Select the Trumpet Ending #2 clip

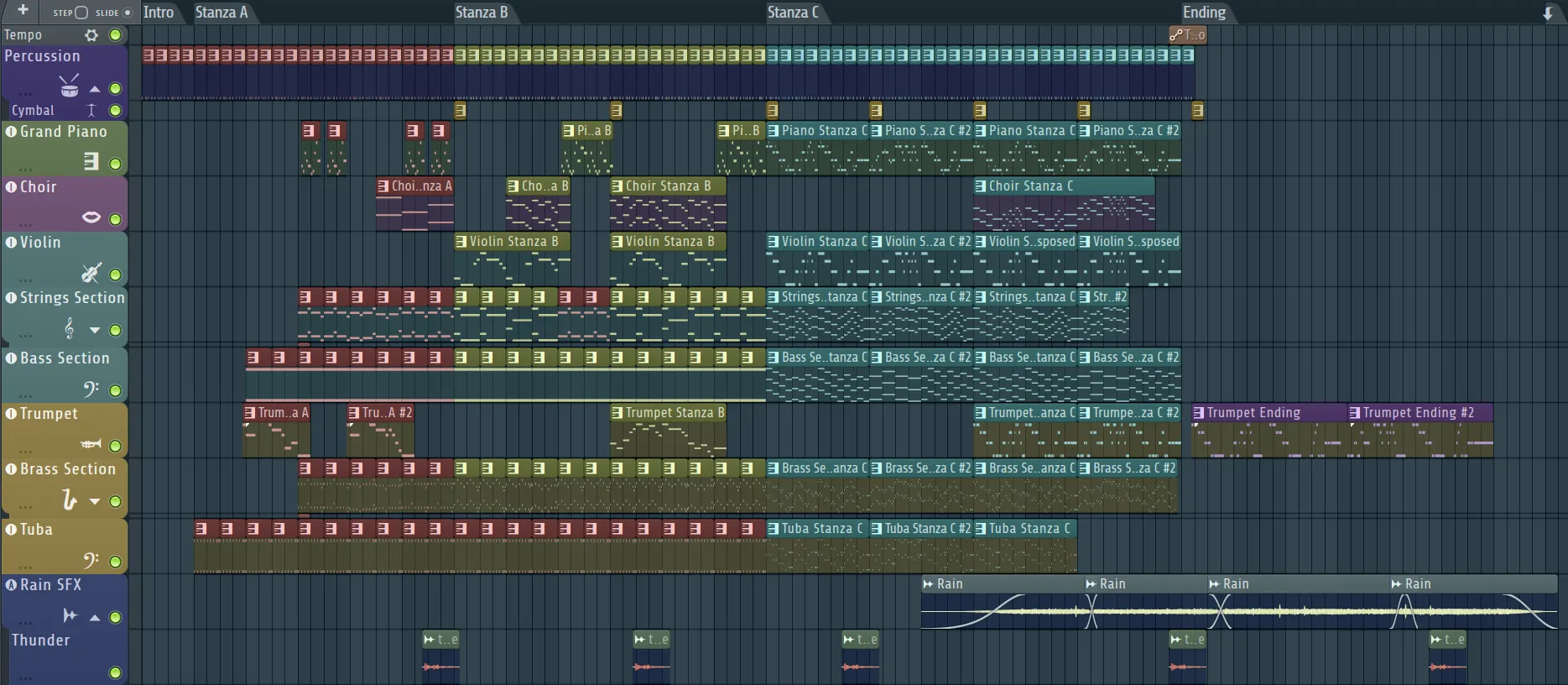pyautogui.click(x=1418, y=413)
